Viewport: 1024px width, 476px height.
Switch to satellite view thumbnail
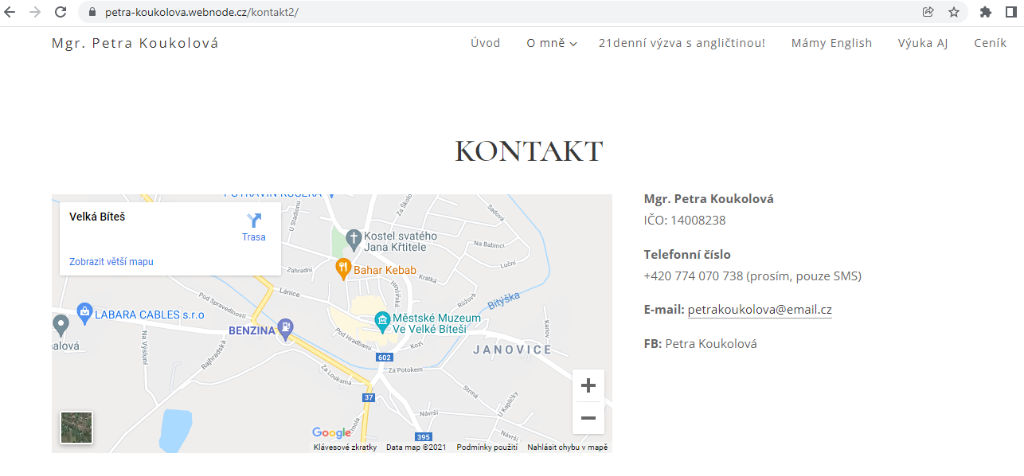point(77,428)
